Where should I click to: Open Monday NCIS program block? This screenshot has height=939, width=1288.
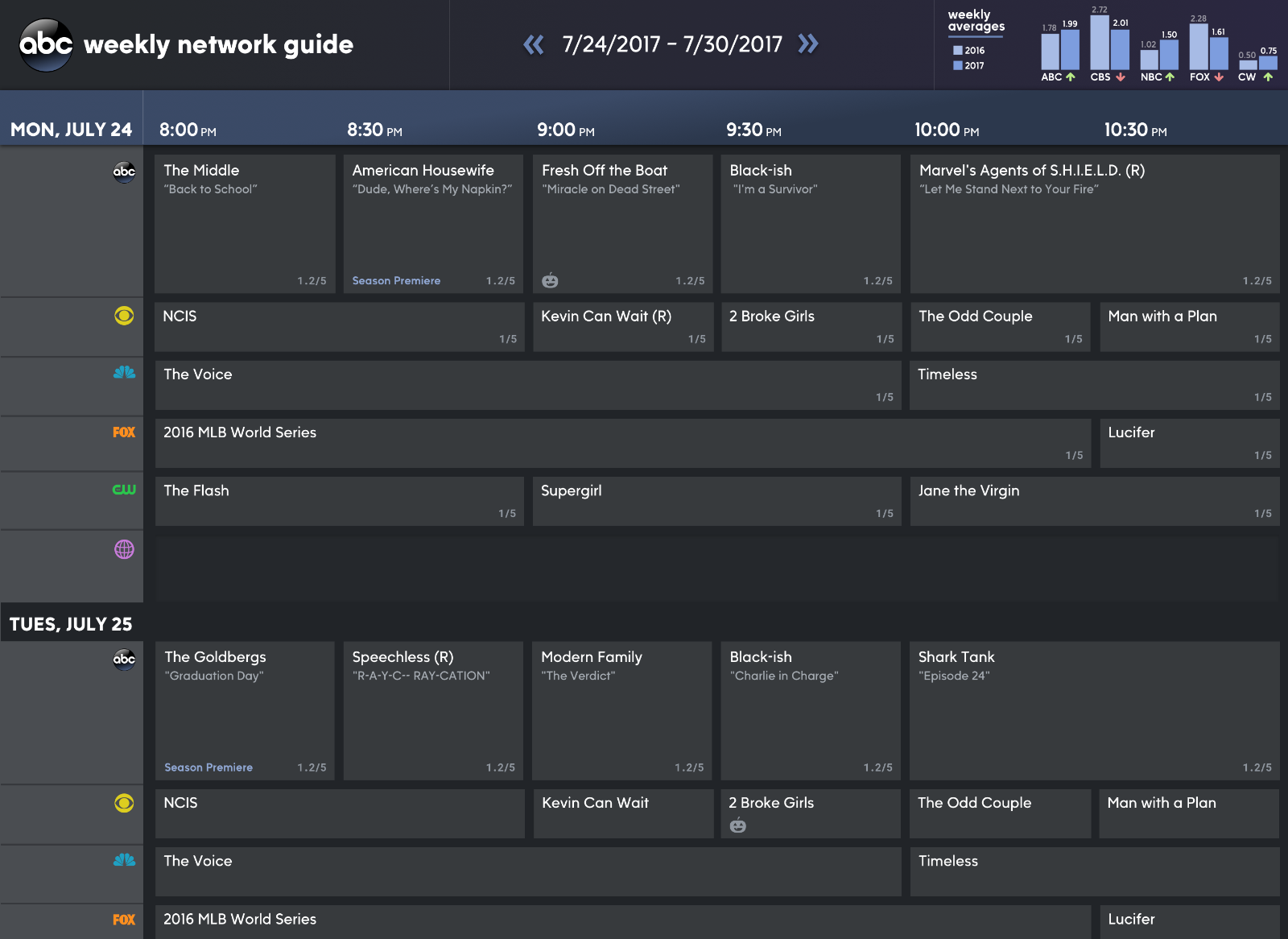pos(339,327)
